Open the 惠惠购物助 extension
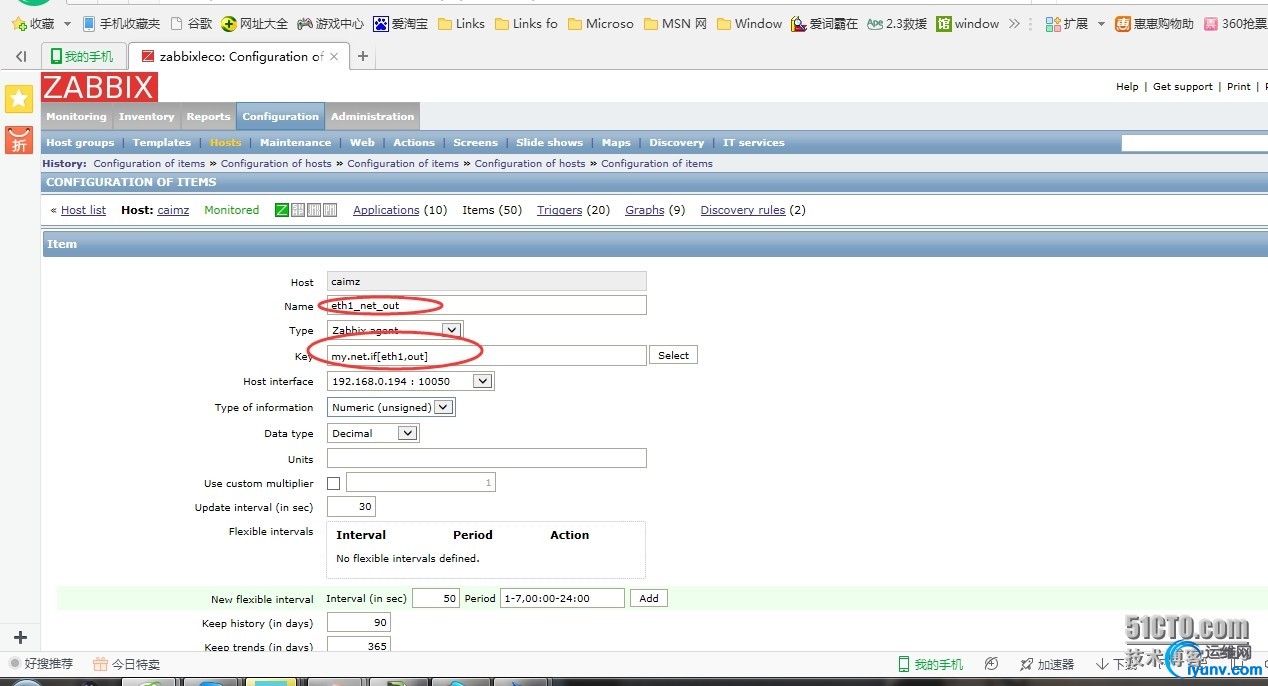The height and width of the screenshot is (686, 1268). tap(1155, 23)
